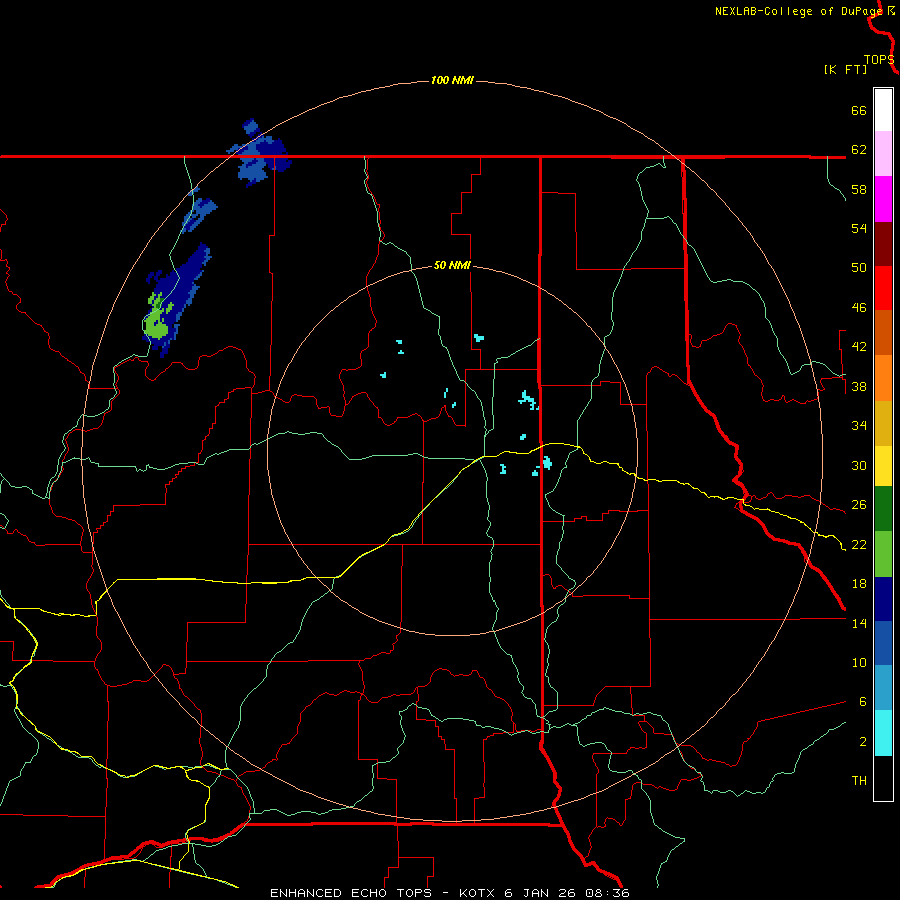Click the 50 NMI range ring label
900x900 pixels.
click(x=452, y=265)
